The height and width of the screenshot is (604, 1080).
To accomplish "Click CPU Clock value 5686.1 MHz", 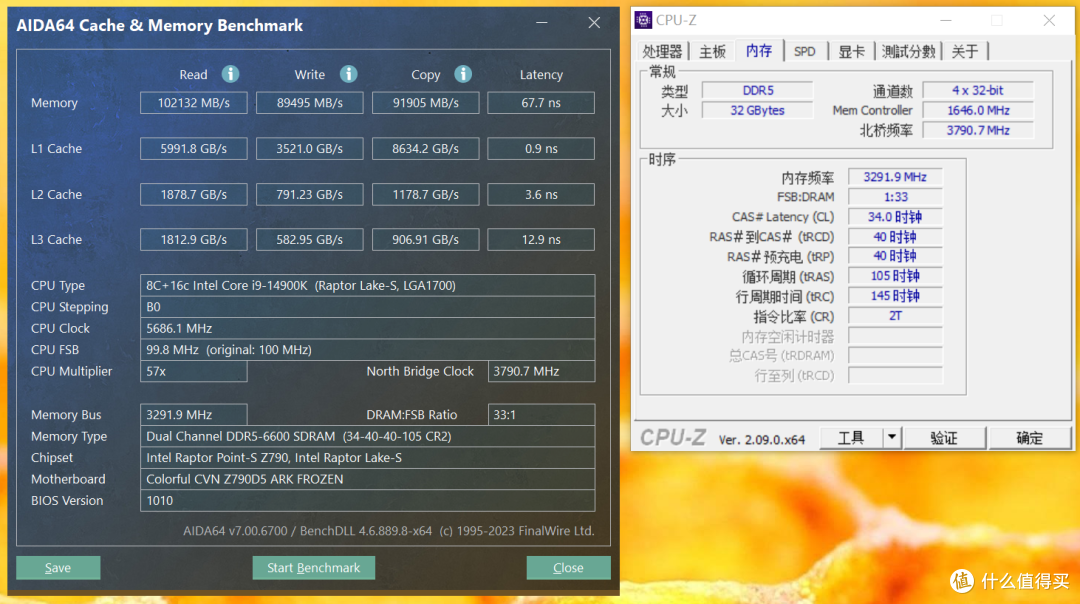I will (x=367, y=328).
